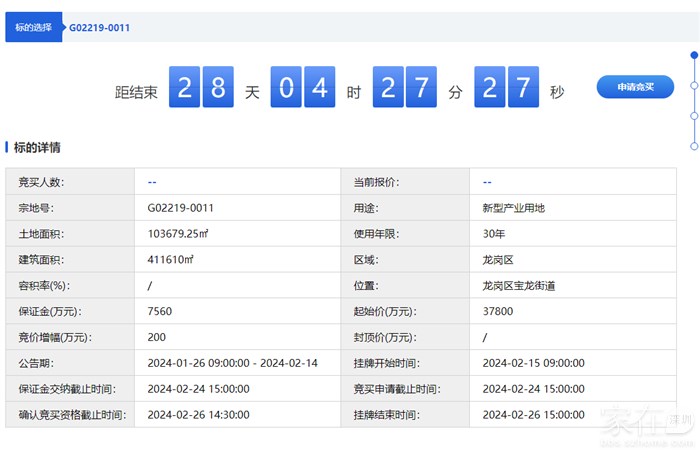
Task: Click the 龙岗区宝龙街道 location value
Action: point(518,285)
